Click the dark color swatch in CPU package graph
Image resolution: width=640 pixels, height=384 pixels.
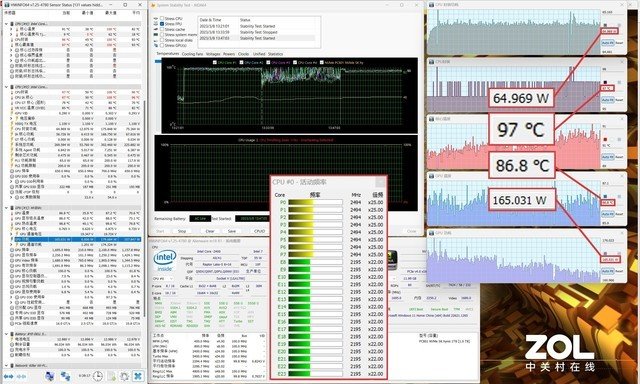tap(605, 82)
